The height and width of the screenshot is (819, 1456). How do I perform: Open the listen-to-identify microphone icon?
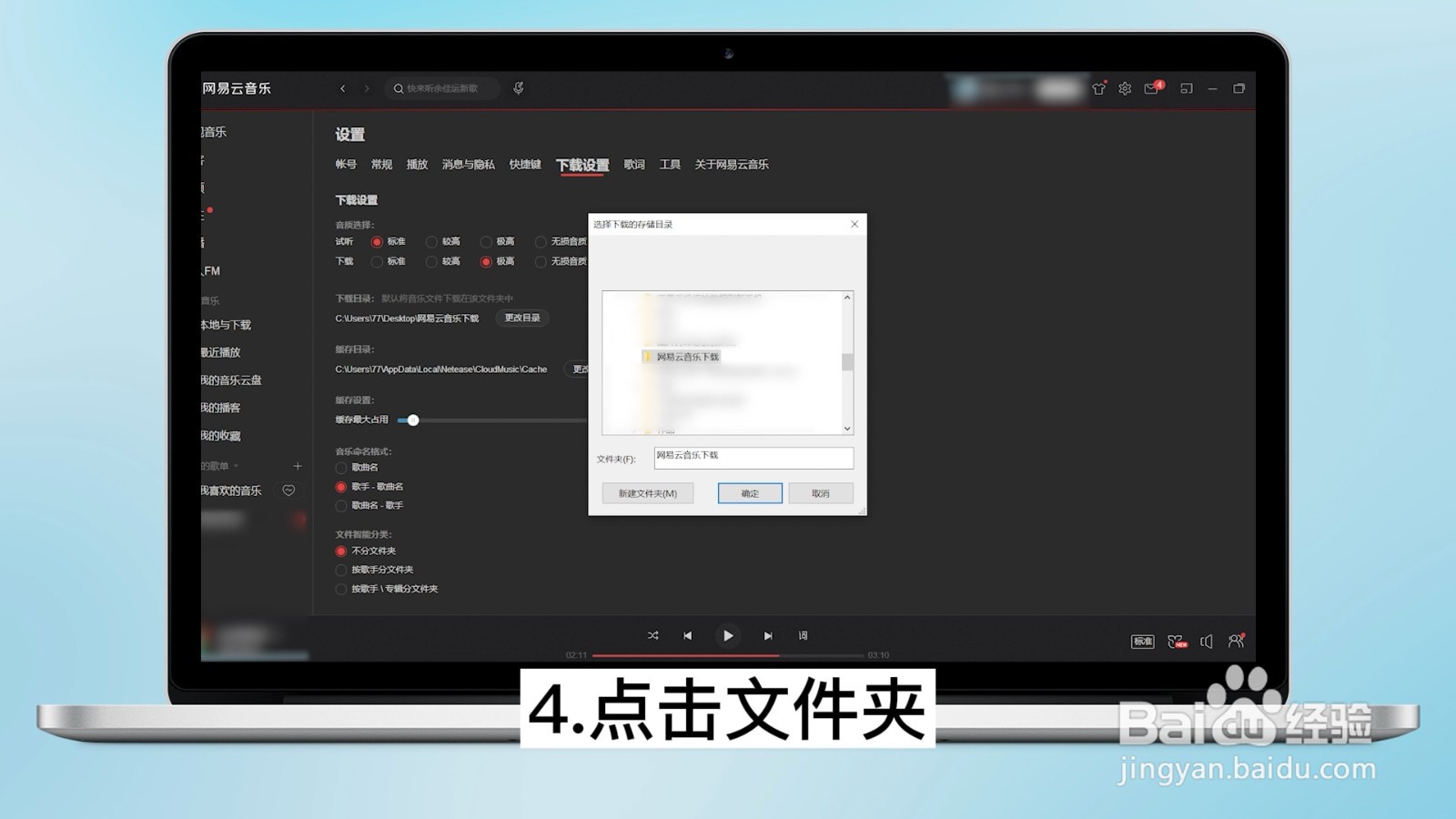pos(518,88)
